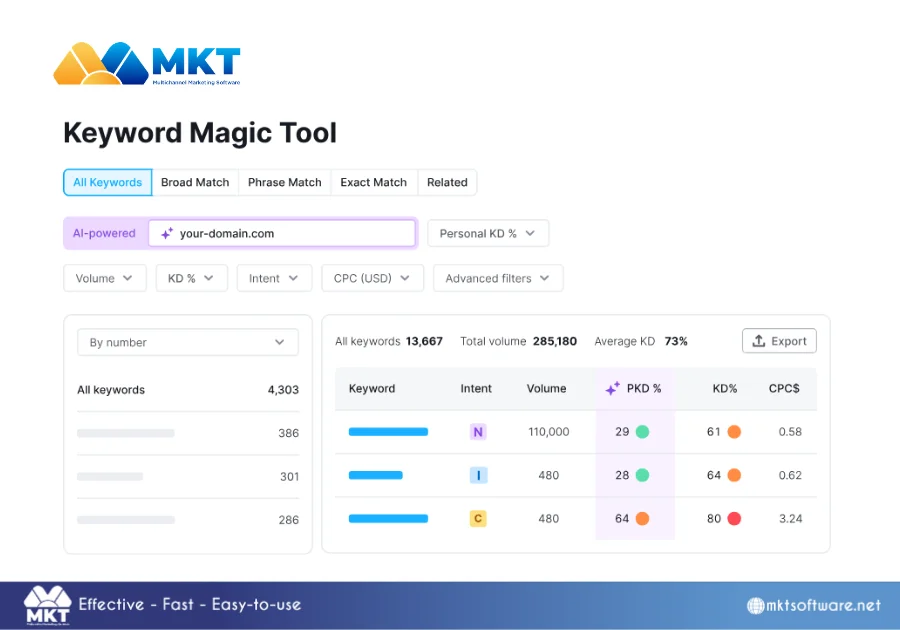Open the KD % filter dropdown
900x630 pixels.
(x=192, y=278)
